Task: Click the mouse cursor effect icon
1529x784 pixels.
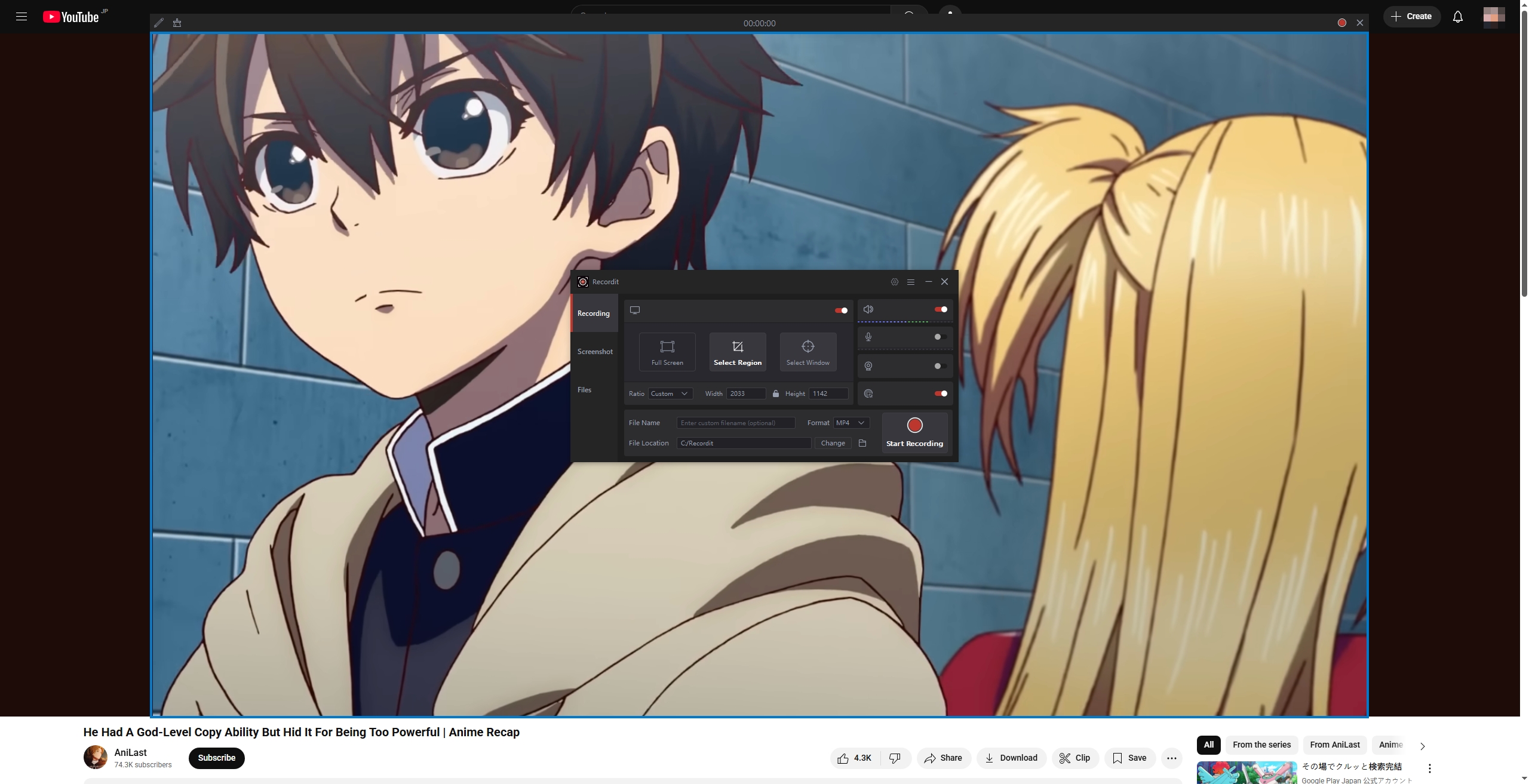Action: 868,393
